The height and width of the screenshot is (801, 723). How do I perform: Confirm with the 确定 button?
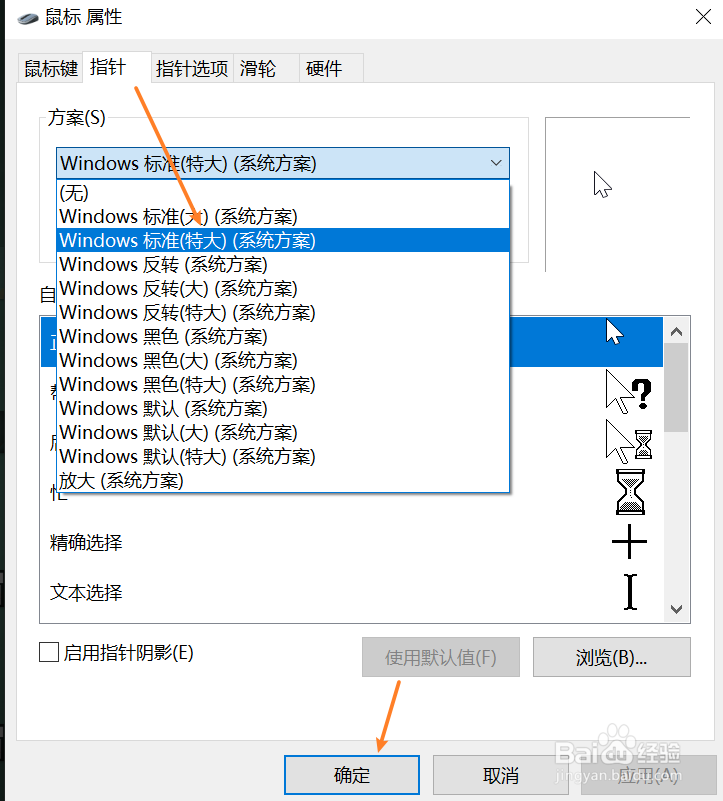[x=352, y=775]
